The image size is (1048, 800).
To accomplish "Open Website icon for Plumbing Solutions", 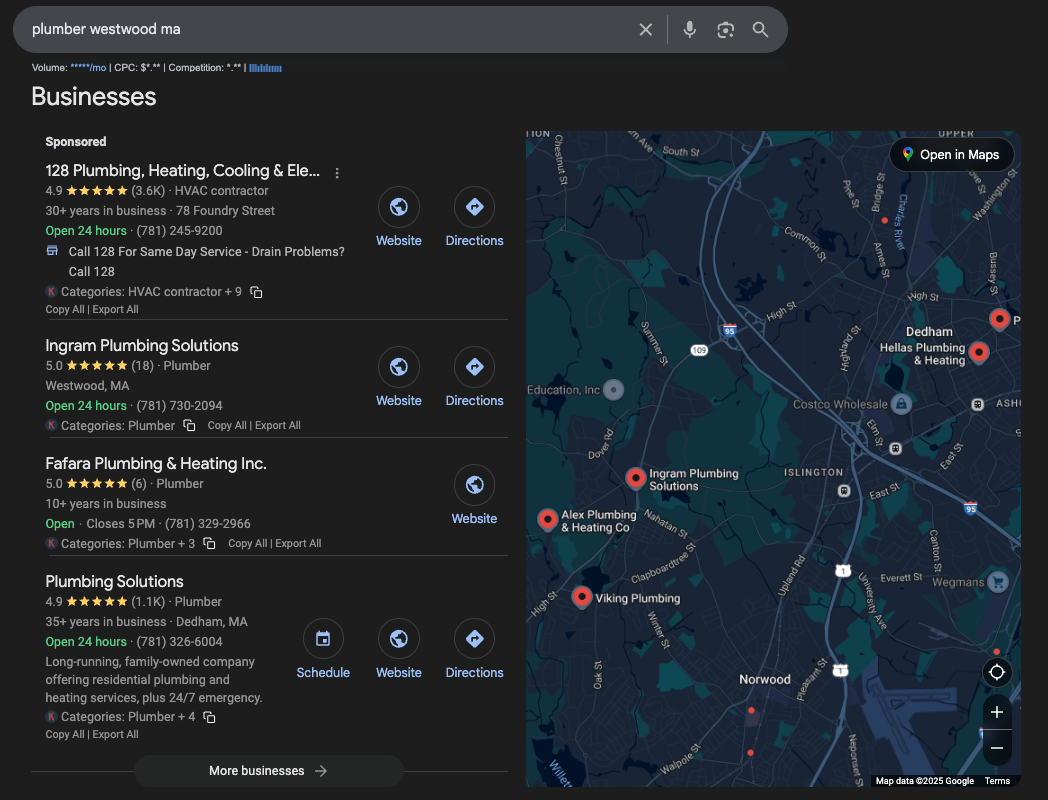I will coord(399,639).
